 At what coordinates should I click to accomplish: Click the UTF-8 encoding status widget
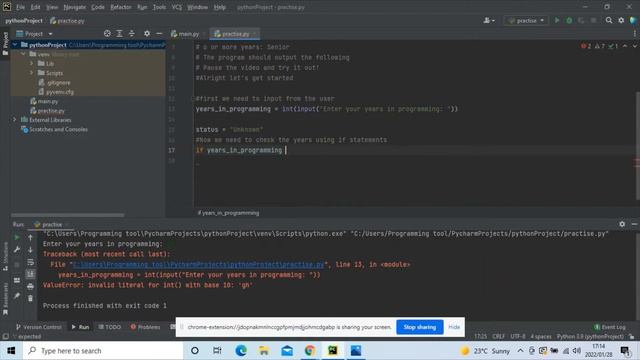[x=518, y=337]
